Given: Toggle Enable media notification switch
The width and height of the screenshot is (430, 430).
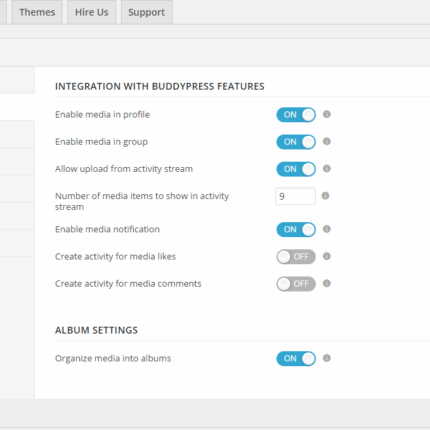Looking at the screenshot, I should pyautogui.click(x=296, y=229).
